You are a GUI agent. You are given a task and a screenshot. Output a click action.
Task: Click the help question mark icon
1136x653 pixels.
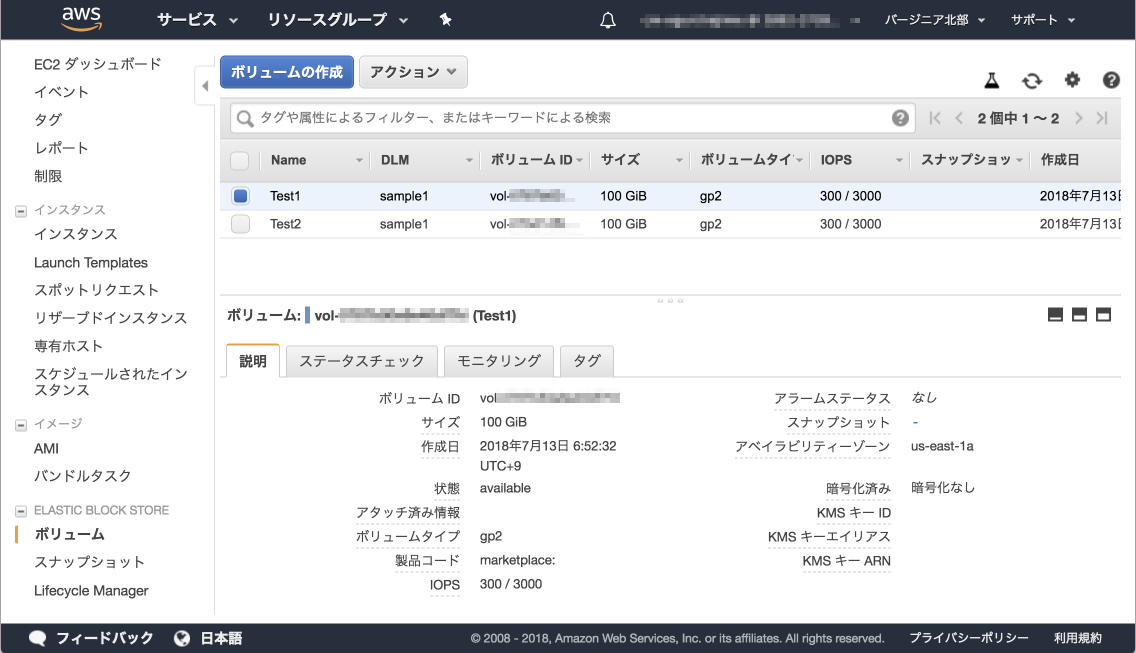(1111, 80)
